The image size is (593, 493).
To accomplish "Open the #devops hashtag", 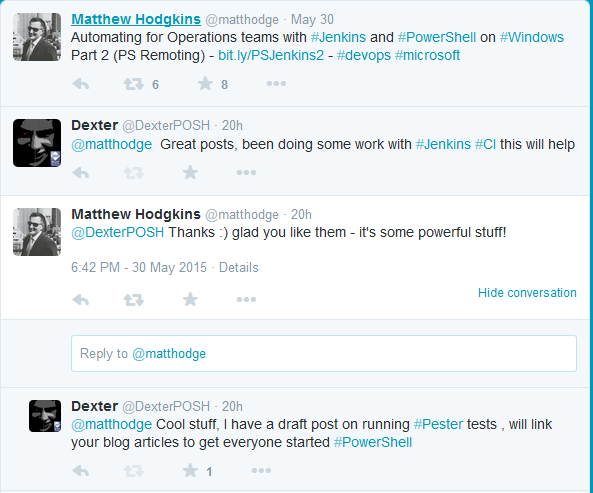I will pos(363,55).
